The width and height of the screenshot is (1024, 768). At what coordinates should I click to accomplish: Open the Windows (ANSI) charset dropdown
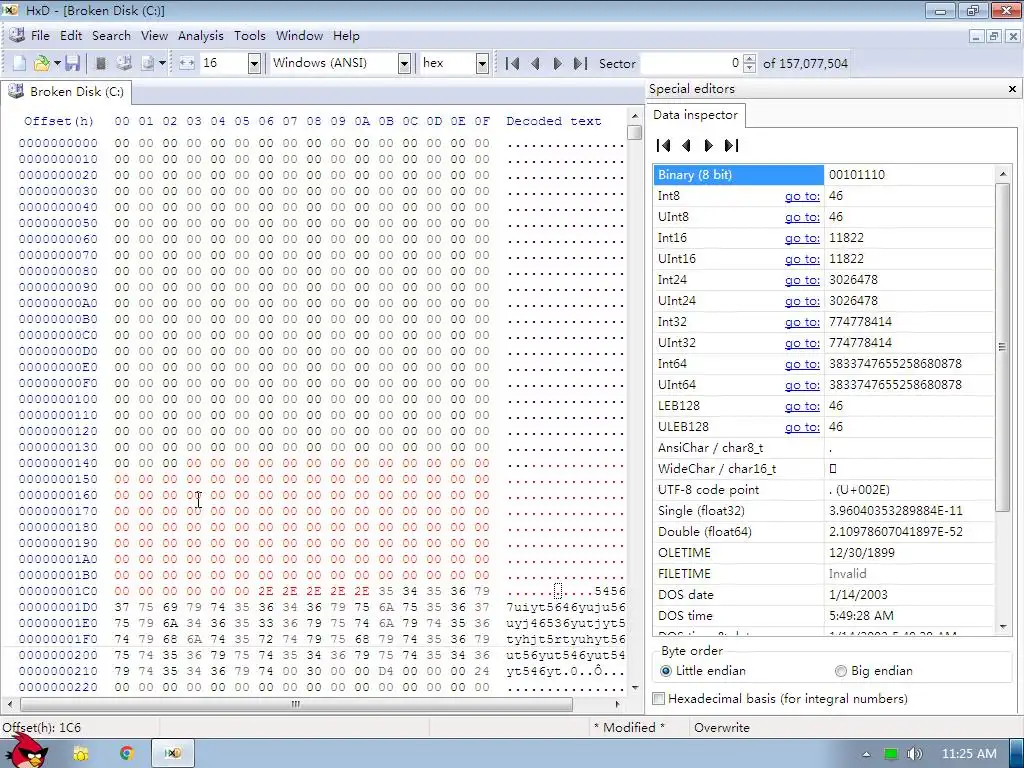(404, 63)
